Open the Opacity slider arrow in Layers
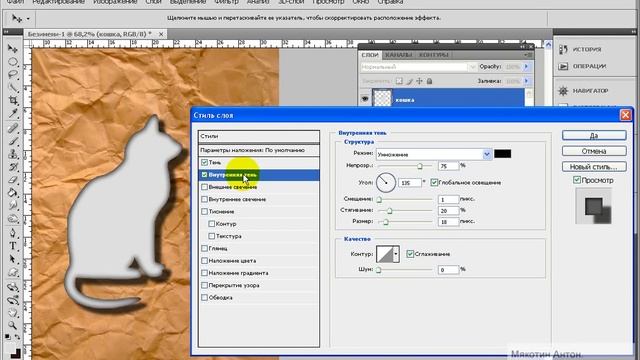This screenshot has width=640, height=360. [526, 67]
